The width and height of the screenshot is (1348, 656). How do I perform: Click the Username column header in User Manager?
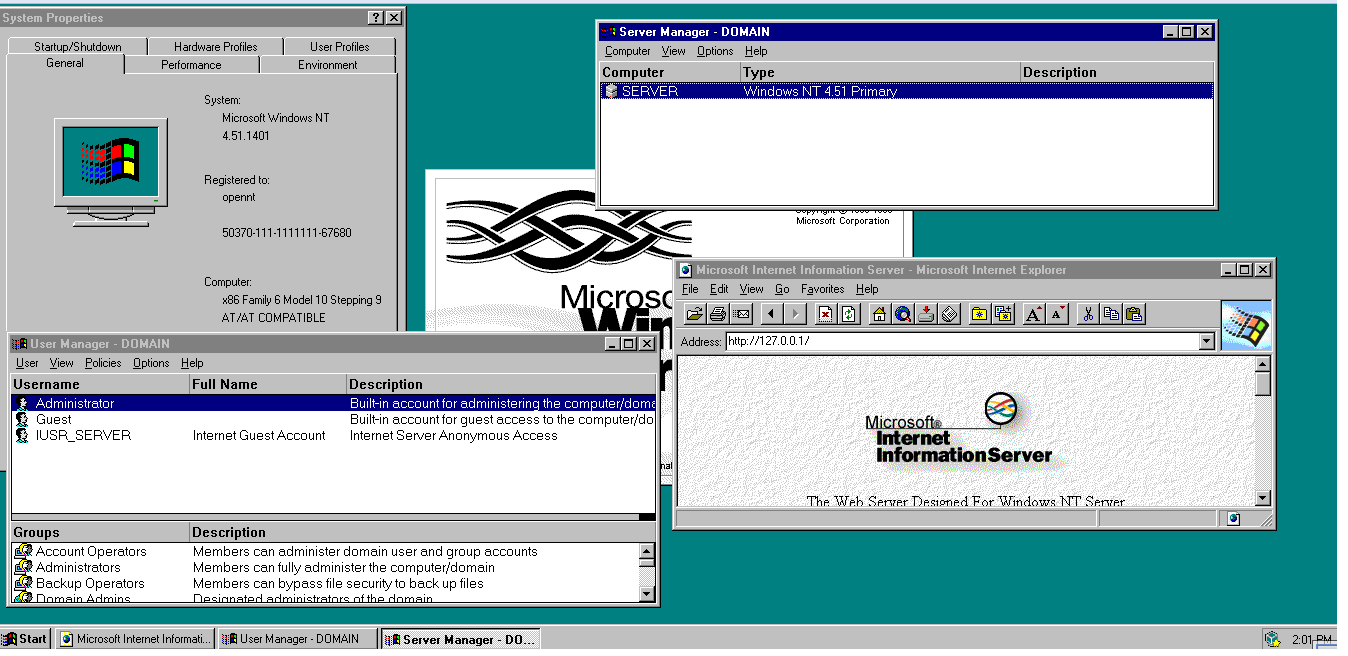coord(100,384)
